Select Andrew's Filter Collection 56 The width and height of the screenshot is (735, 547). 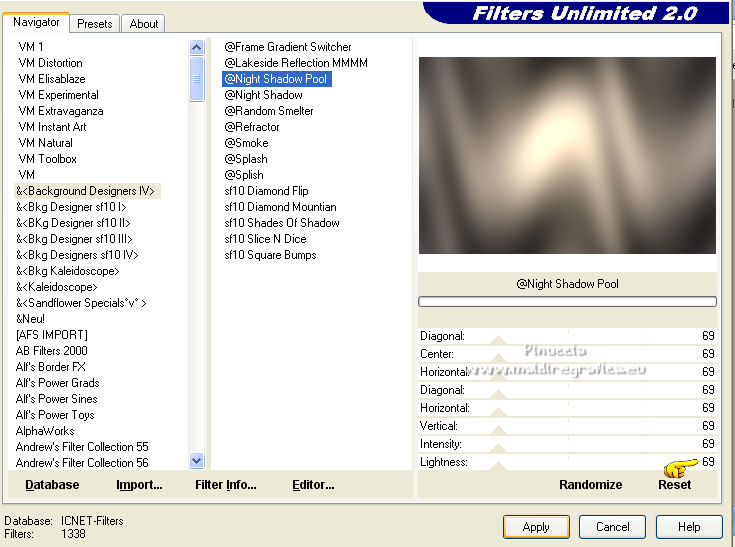(82, 463)
